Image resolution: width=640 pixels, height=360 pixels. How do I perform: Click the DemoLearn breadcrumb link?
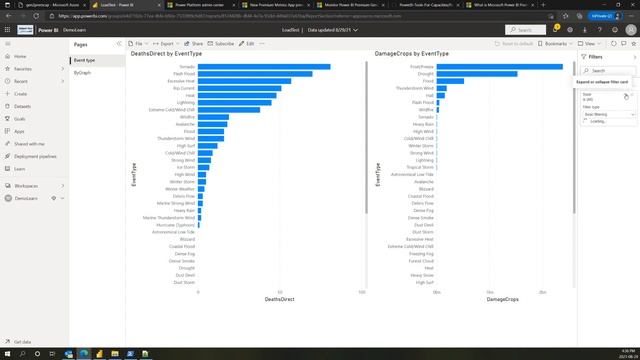[x=74, y=30]
